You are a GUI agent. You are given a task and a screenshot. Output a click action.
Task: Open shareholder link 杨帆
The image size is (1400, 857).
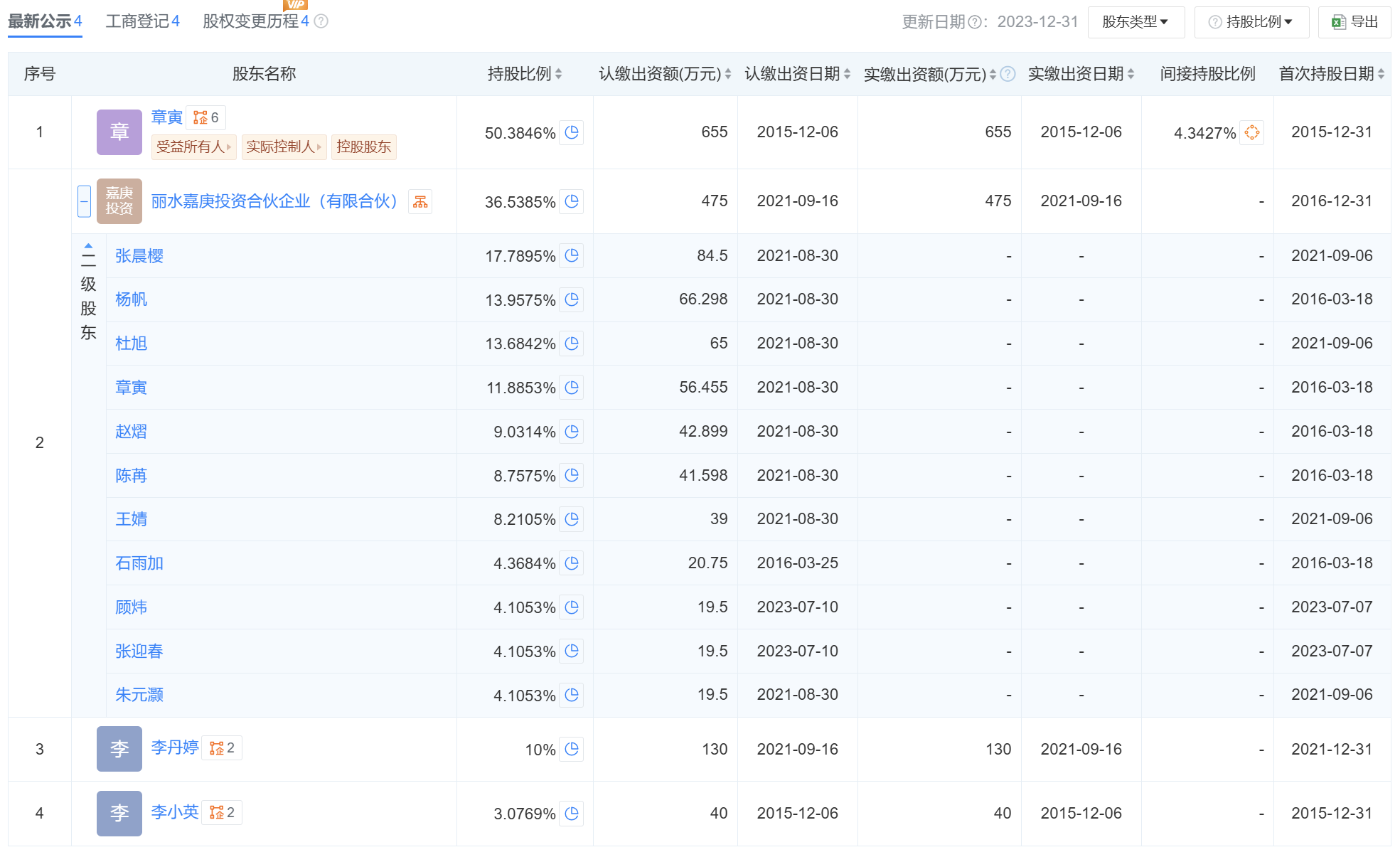(x=131, y=299)
